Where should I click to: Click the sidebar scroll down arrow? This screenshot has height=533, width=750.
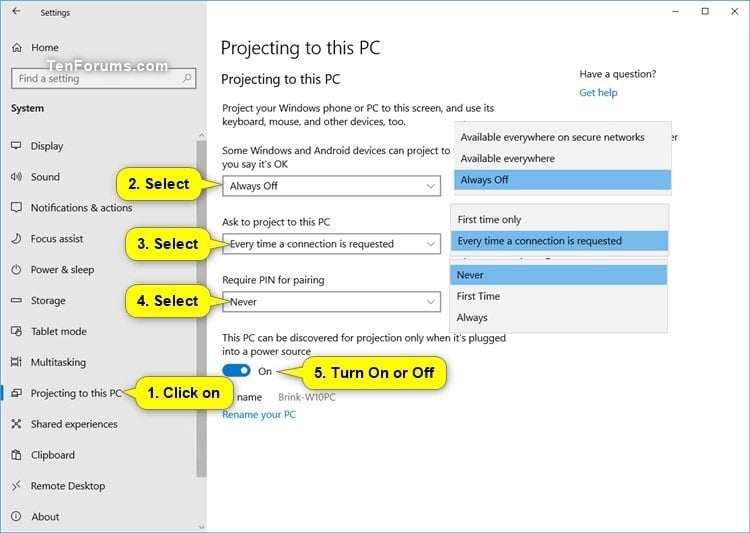click(x=201, y=527)
